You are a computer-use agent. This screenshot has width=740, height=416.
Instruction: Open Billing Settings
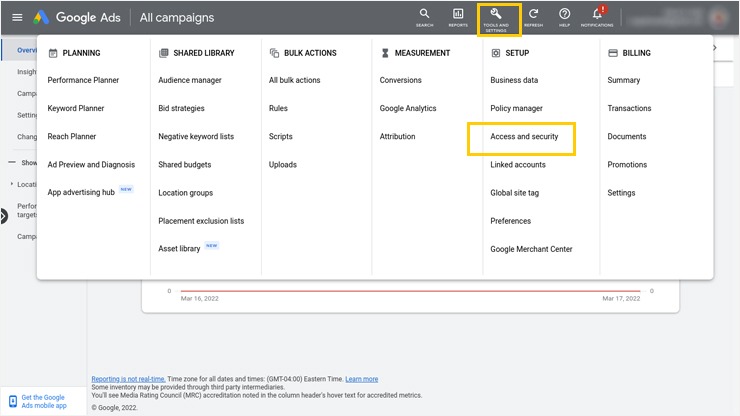coord(621,193)
